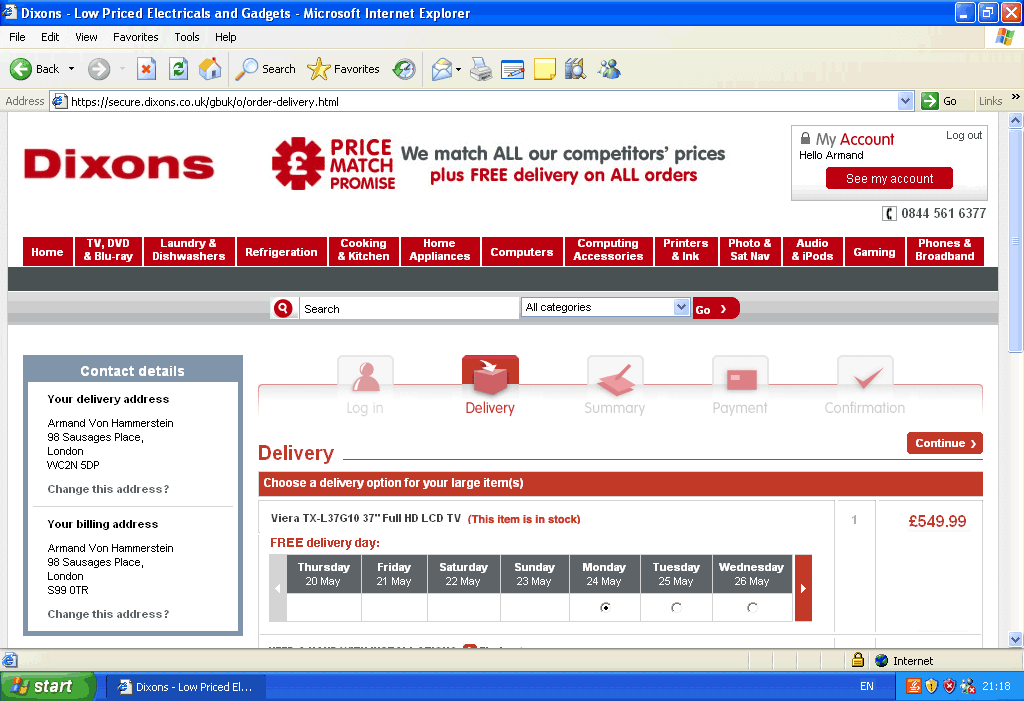
Task: Open the Computers category tab
Action: coord(522,251)
